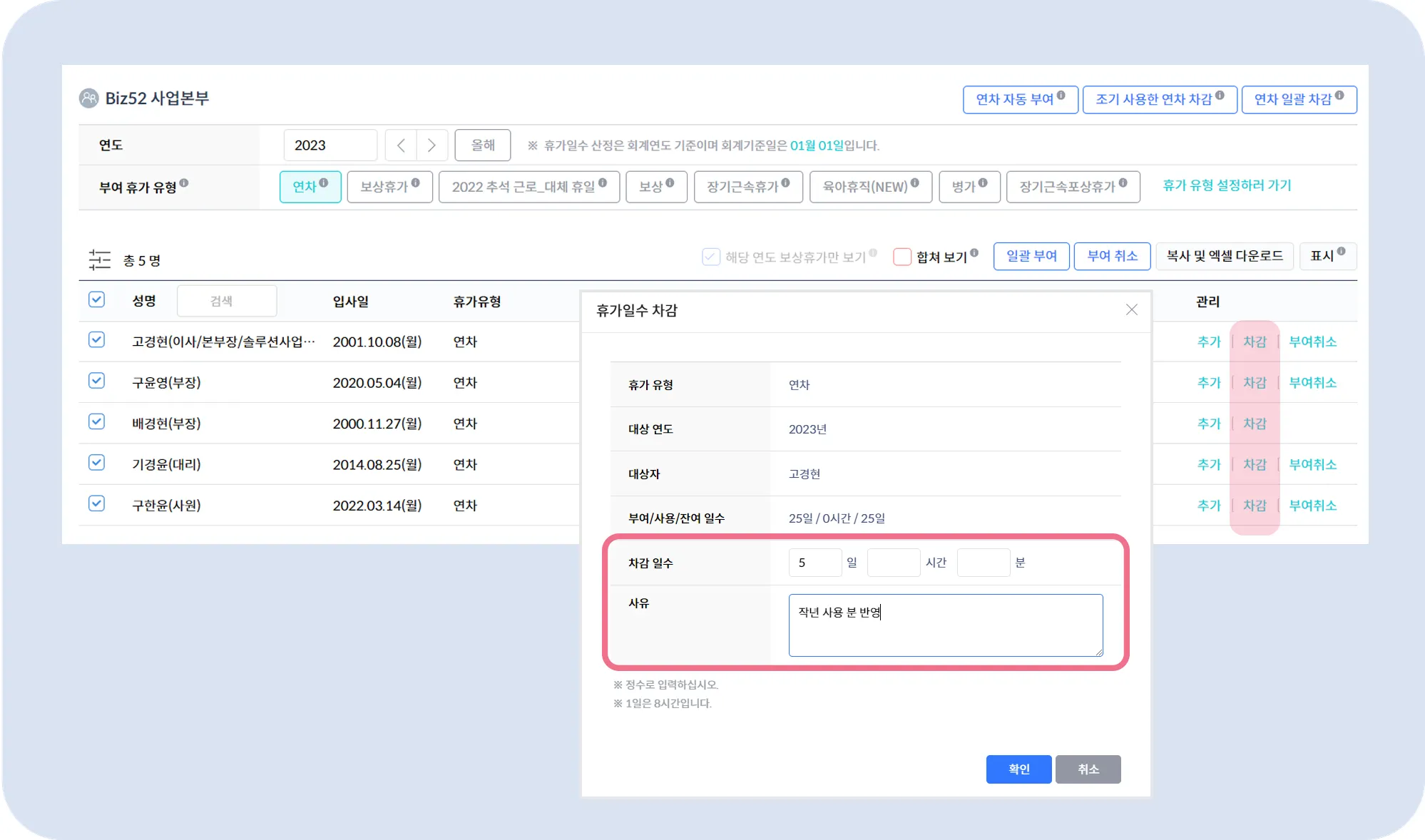Close the 휴가일수 차감 dialog with X
1425x840 pixels.
1131,309
